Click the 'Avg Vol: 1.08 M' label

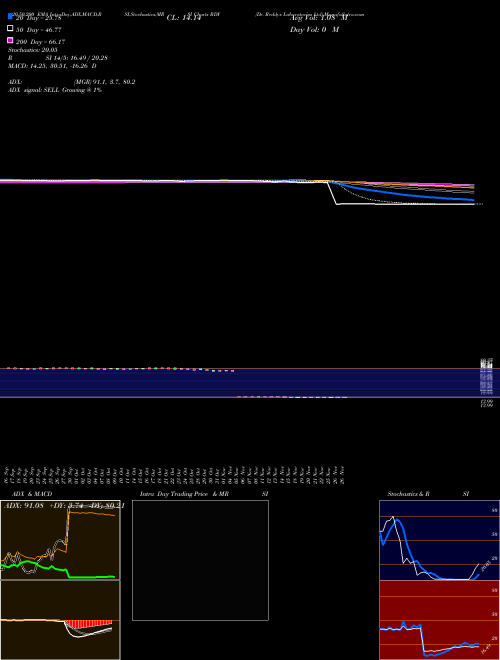click(x=319, y=18)
